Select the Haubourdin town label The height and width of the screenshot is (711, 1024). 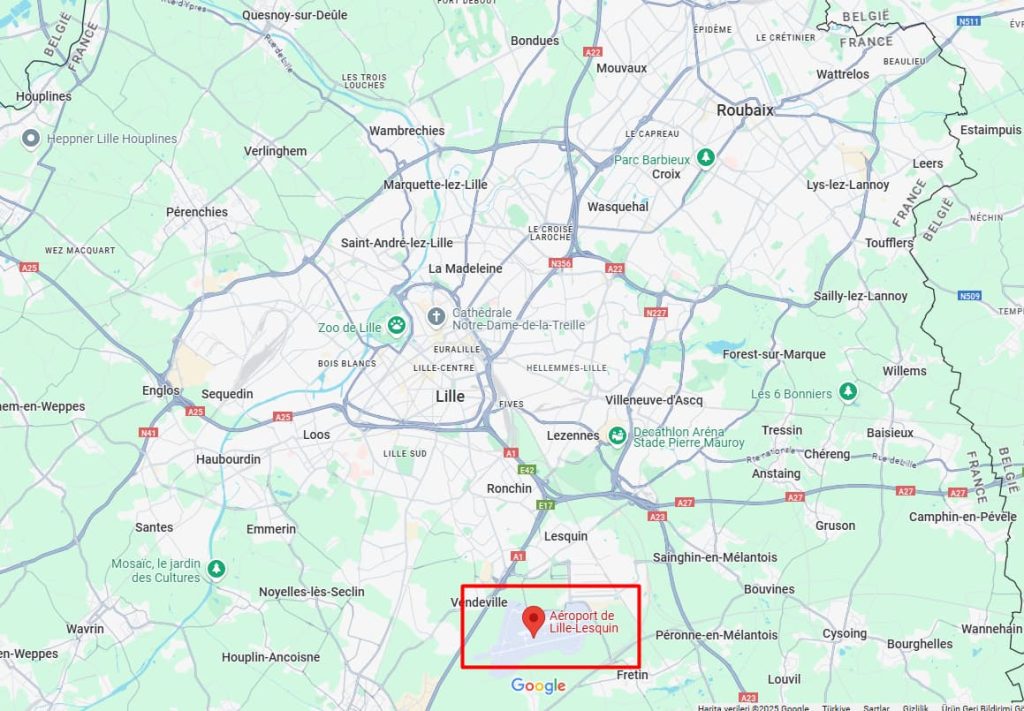(229, 459)
